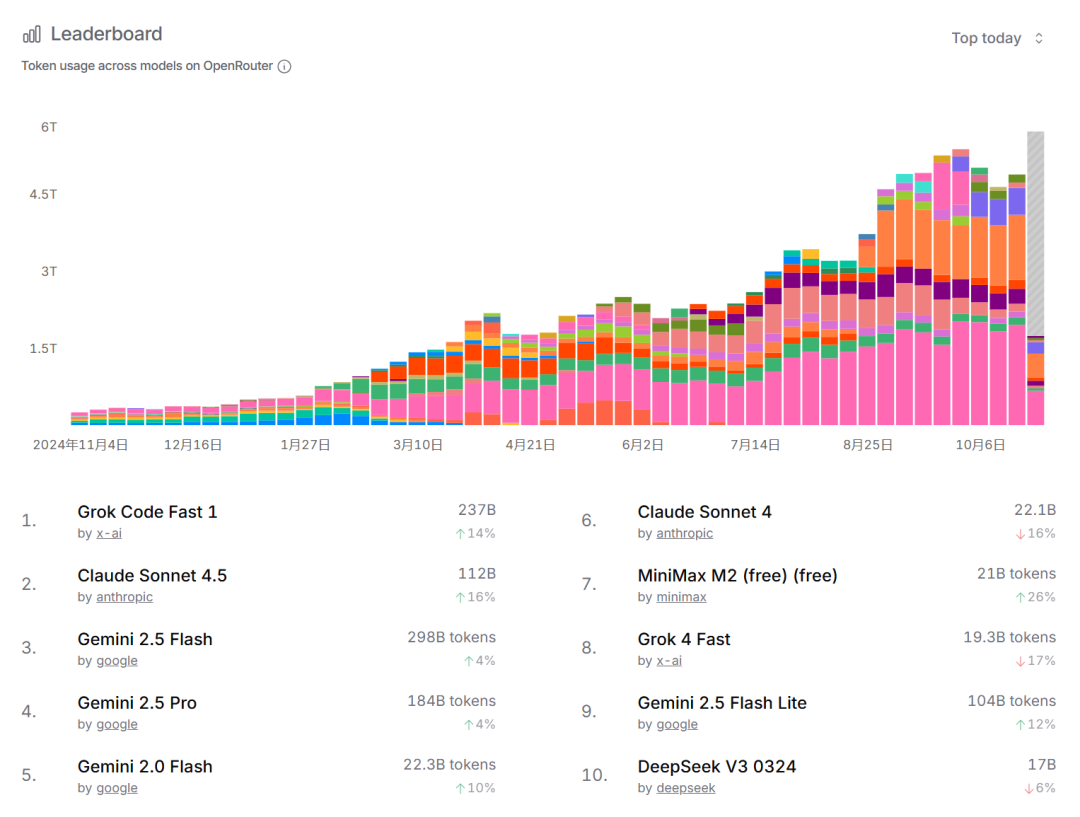Click the gray hatched projected bar in chart
This screenshot has width=1080, height=817.
[1035, 232]
